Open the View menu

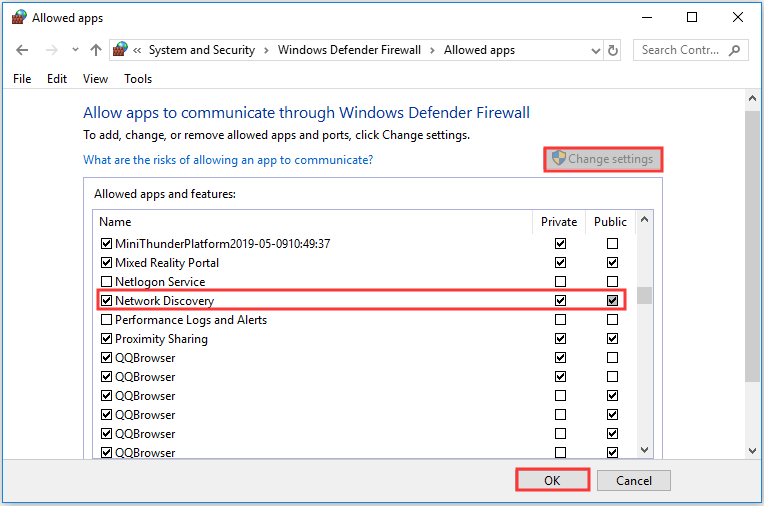point(95,79)
